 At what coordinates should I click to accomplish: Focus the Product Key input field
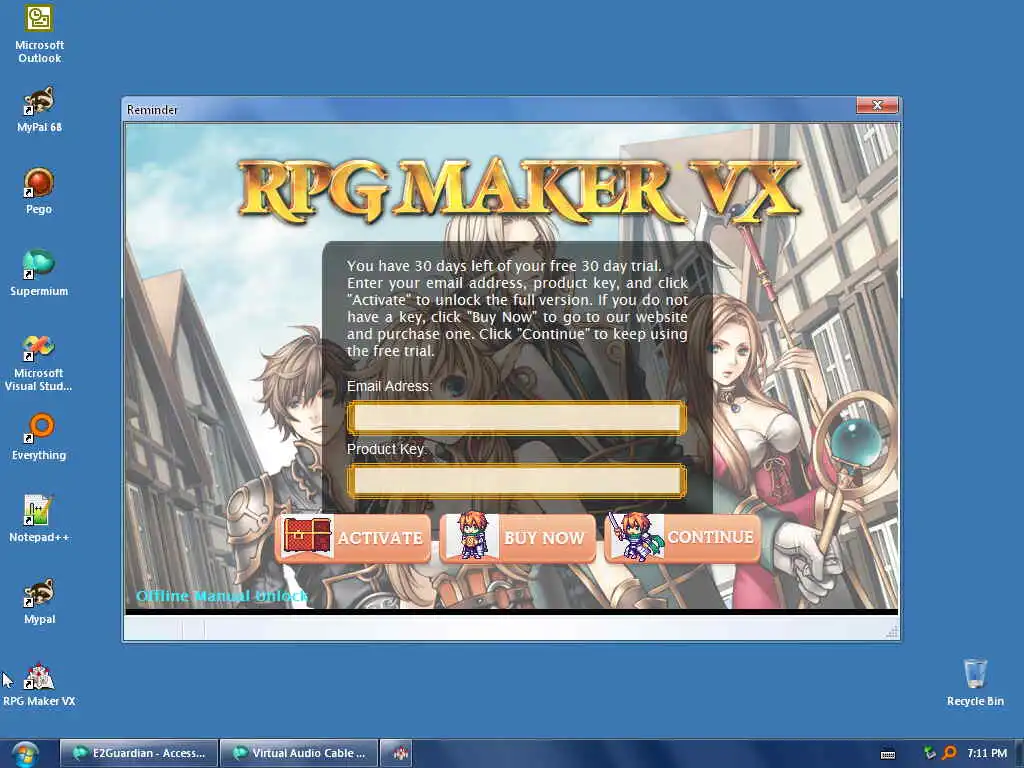tap(517, 481)
